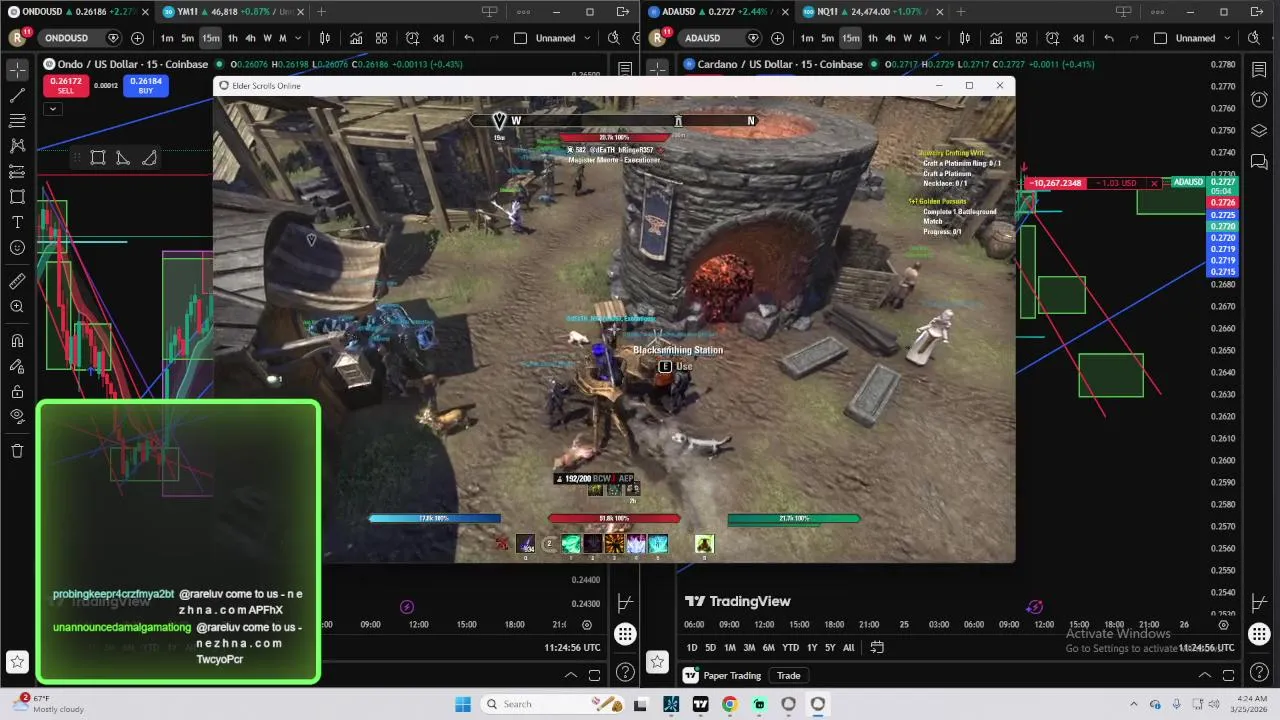Open chat bubbles icon in ADAUSD sidebar
The image size is (1280, 720).
1259,161
